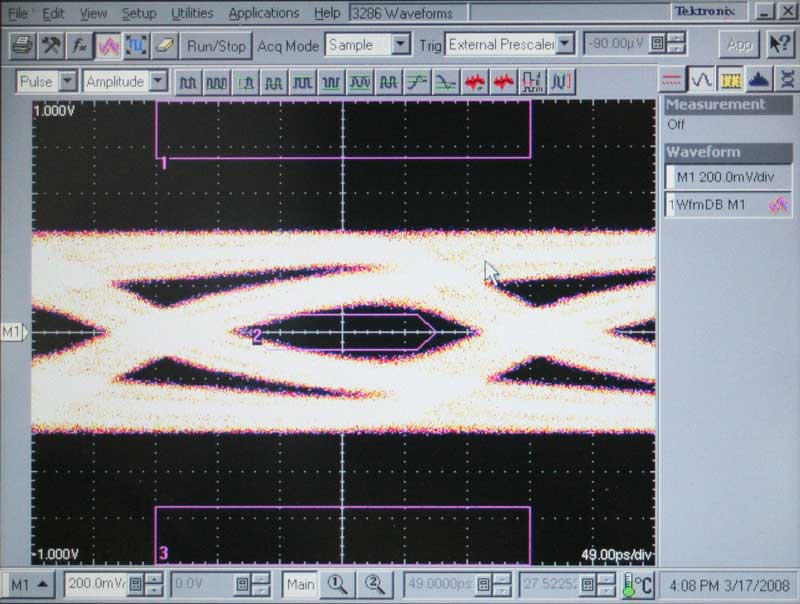Click the context help arrow-question icon
The width and height of the screenshot is (800, 604).
coord(778,45)
